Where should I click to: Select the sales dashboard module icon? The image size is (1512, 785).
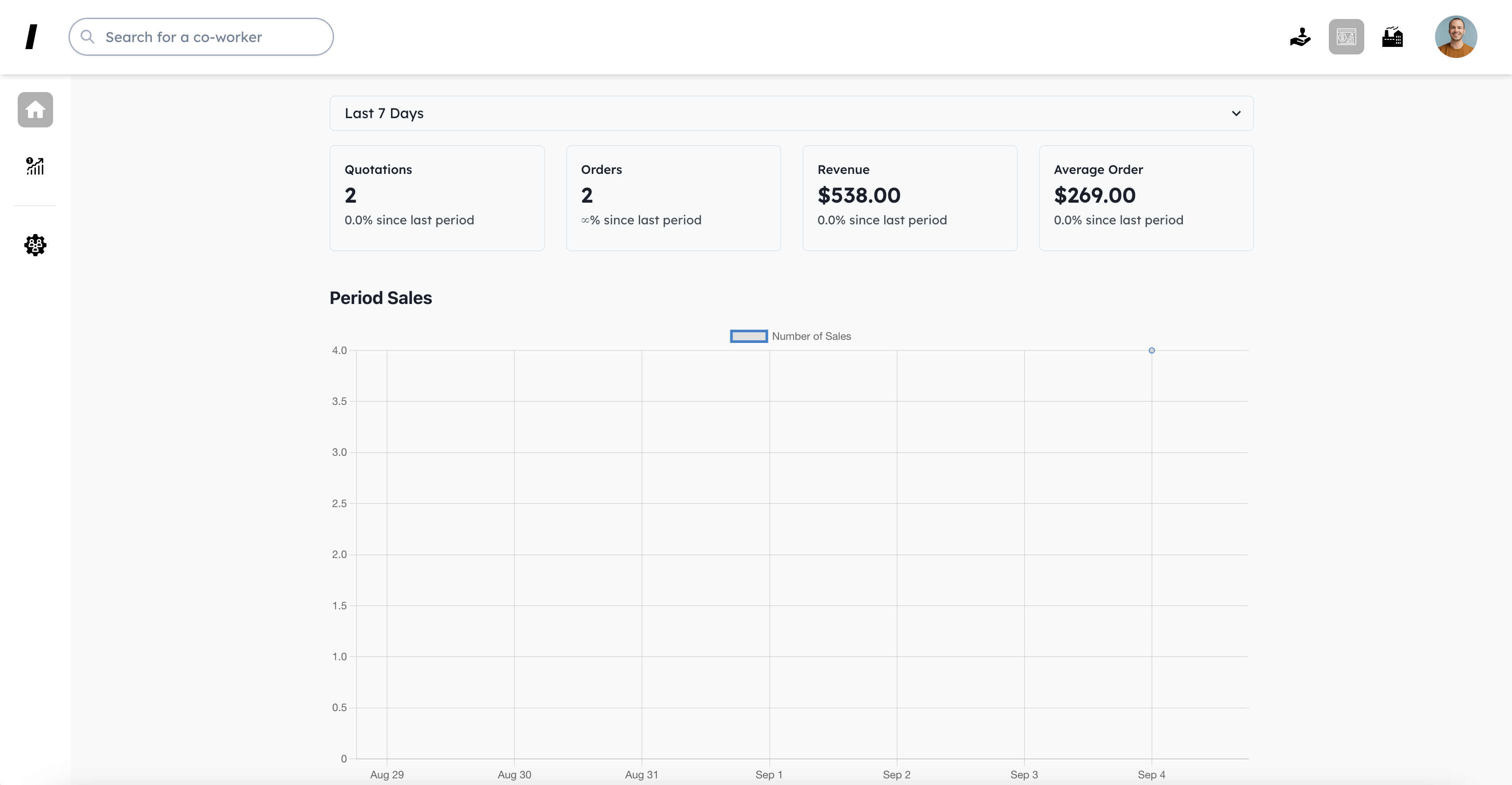1346,37
